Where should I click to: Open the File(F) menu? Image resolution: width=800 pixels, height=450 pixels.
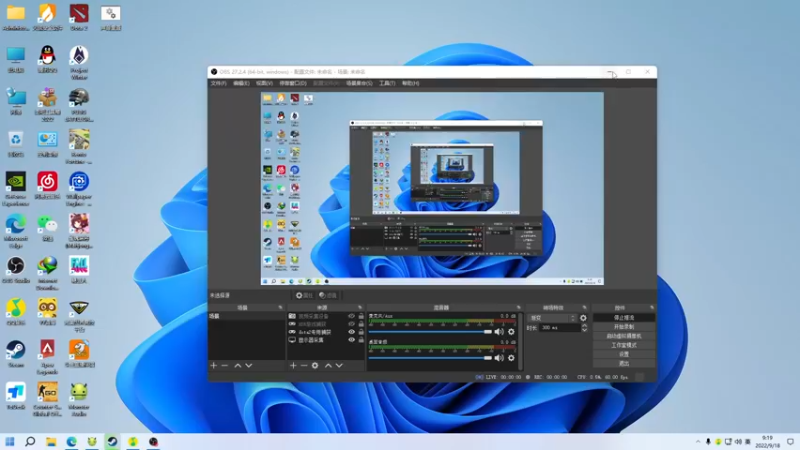218,83
